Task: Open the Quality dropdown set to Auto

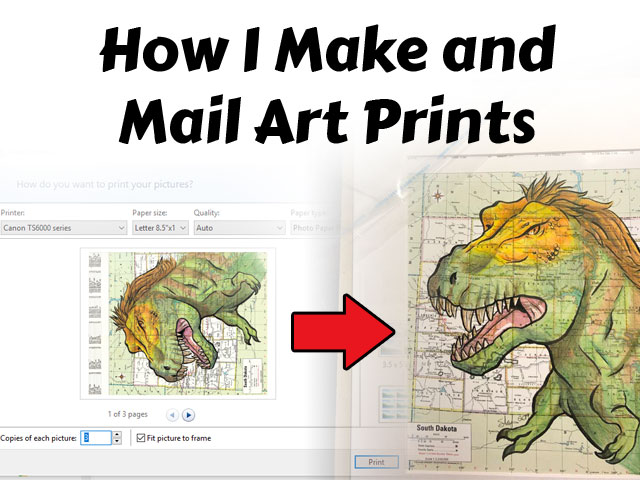Action: pyautogui.click(x=239, y=228)
